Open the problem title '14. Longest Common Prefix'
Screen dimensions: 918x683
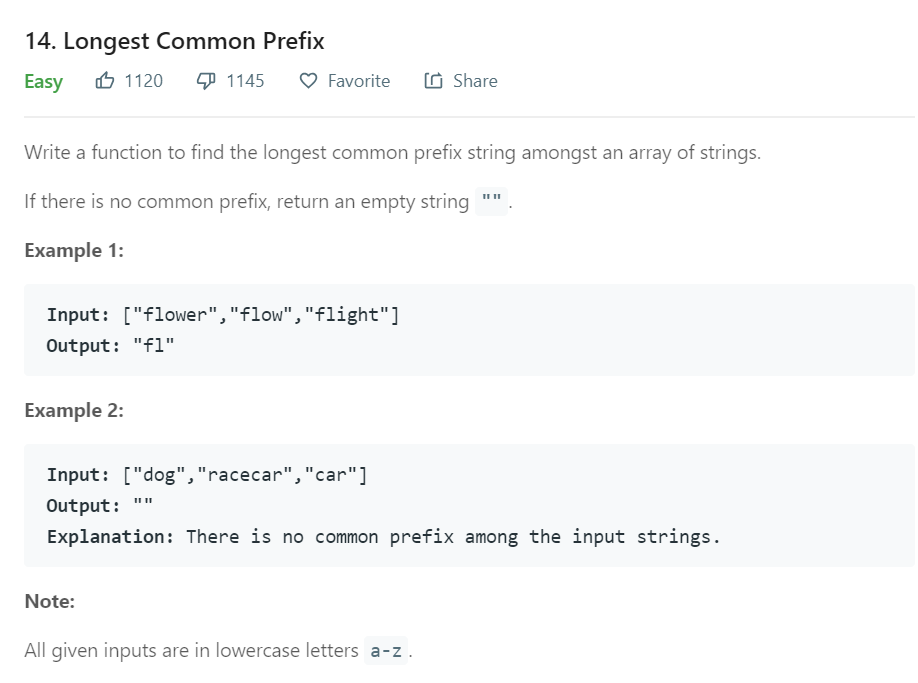[176, 41]
